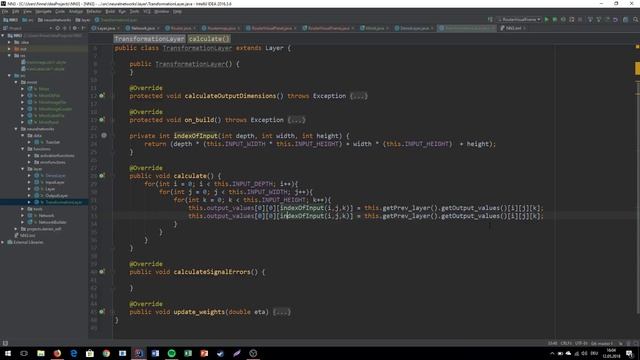Switch to the Layer.java editor tab
The width and height of the screenshot is (640, 360).
[x=105, y=28]
